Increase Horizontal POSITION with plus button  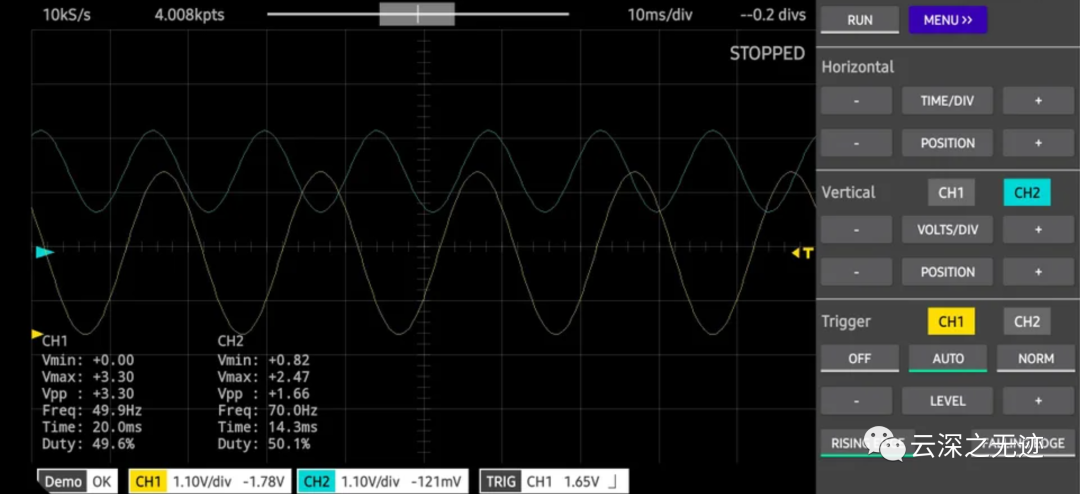tap(1038, 143)
